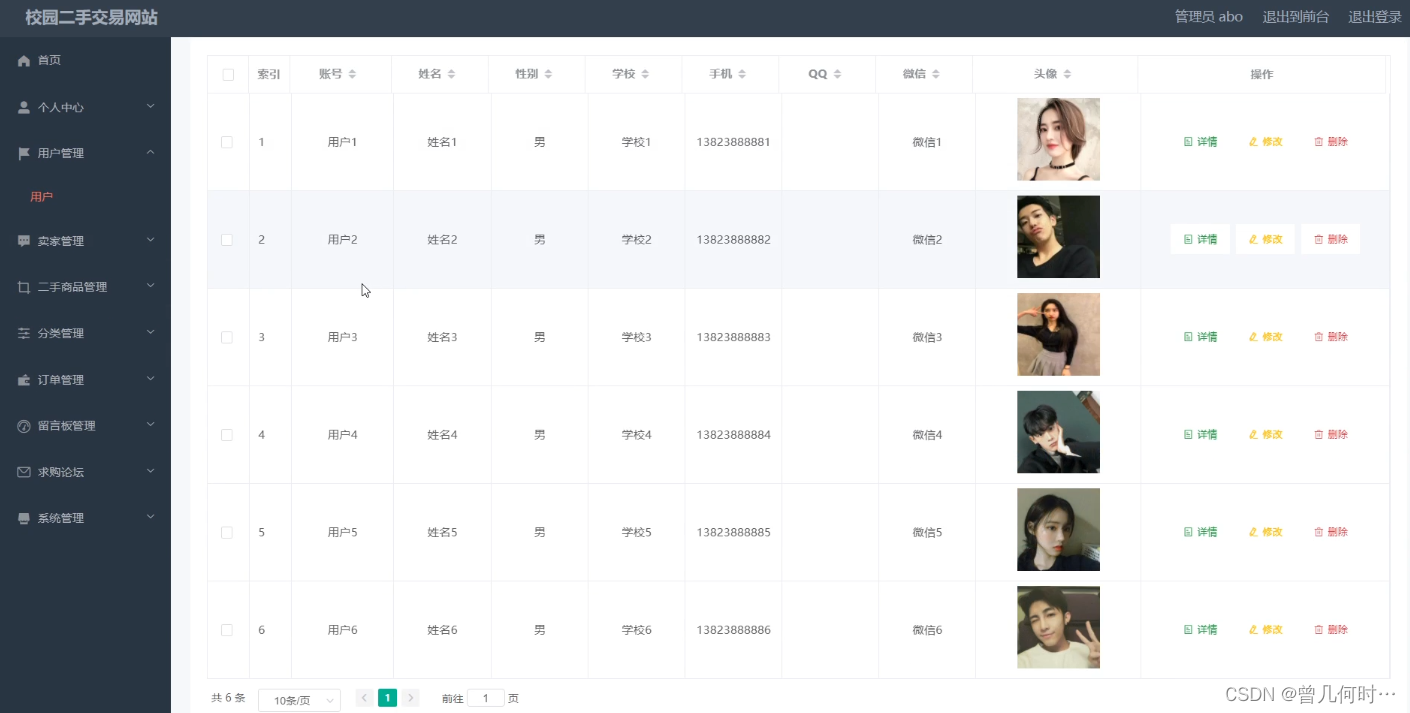Click the thumbs icon for 订单管理
The width and height of the screenshot is (1410, 713).
tap(24, 380)
